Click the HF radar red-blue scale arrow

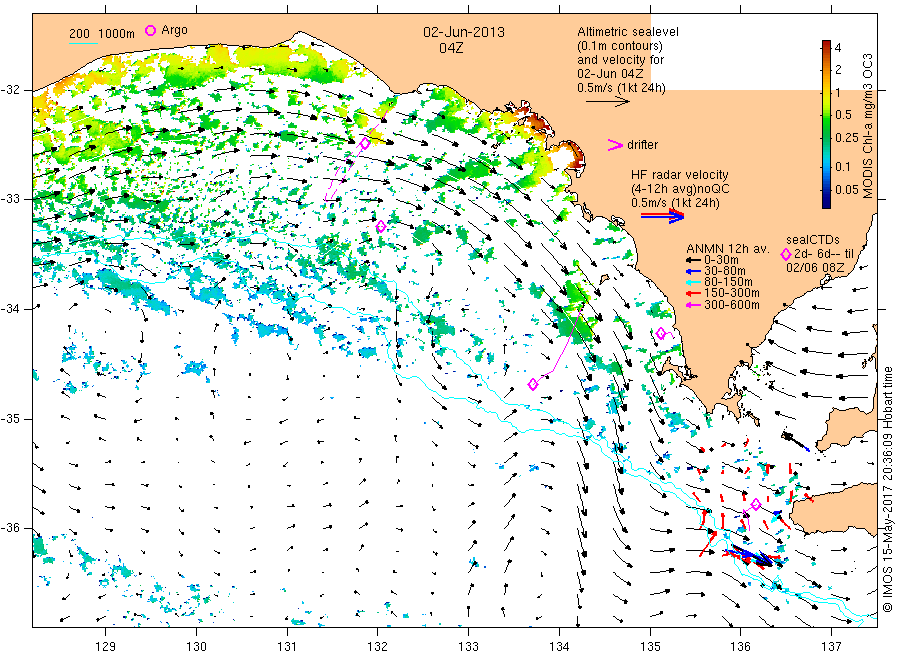point(662,216)
